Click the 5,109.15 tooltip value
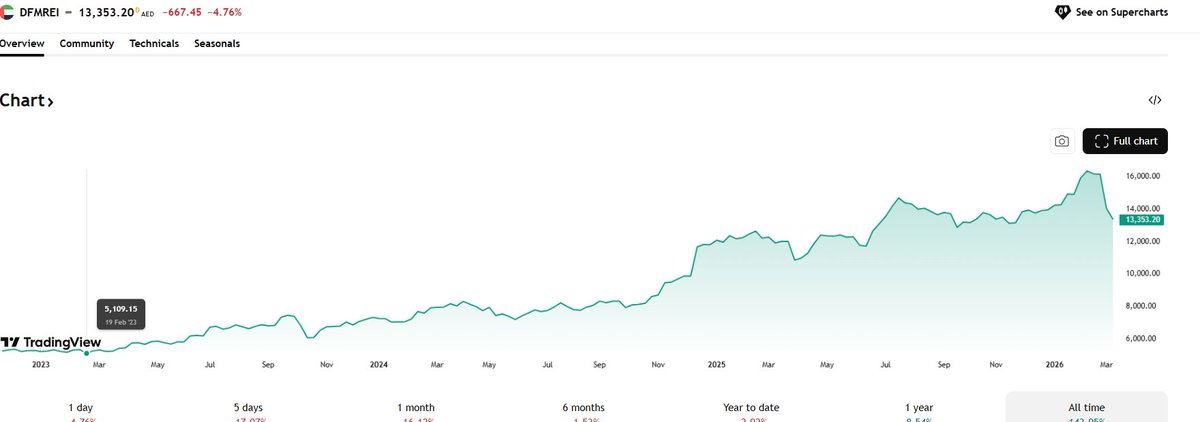1200x422 pixels. click(120, 309)
